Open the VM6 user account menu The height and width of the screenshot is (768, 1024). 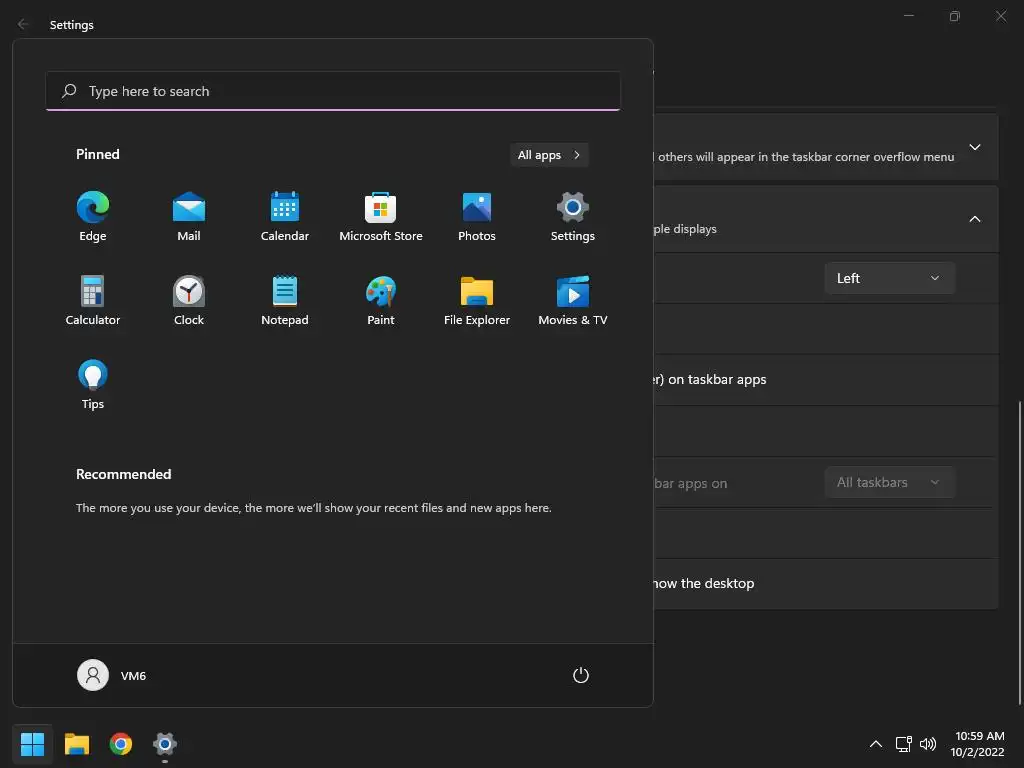pyautogui.click(x=112, y=675)
